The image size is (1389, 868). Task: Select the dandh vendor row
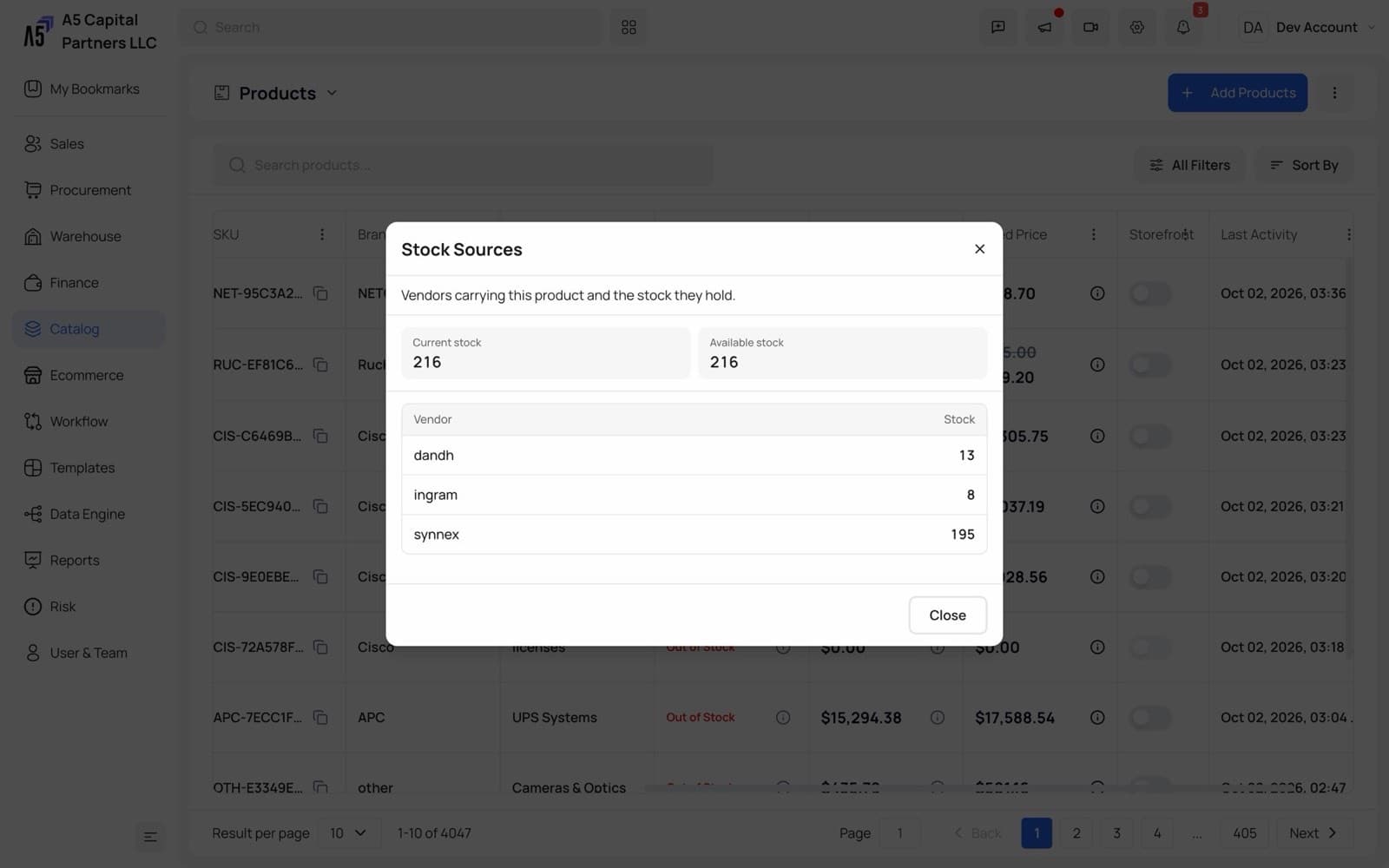pyautogui.click(x=694, y=455)
